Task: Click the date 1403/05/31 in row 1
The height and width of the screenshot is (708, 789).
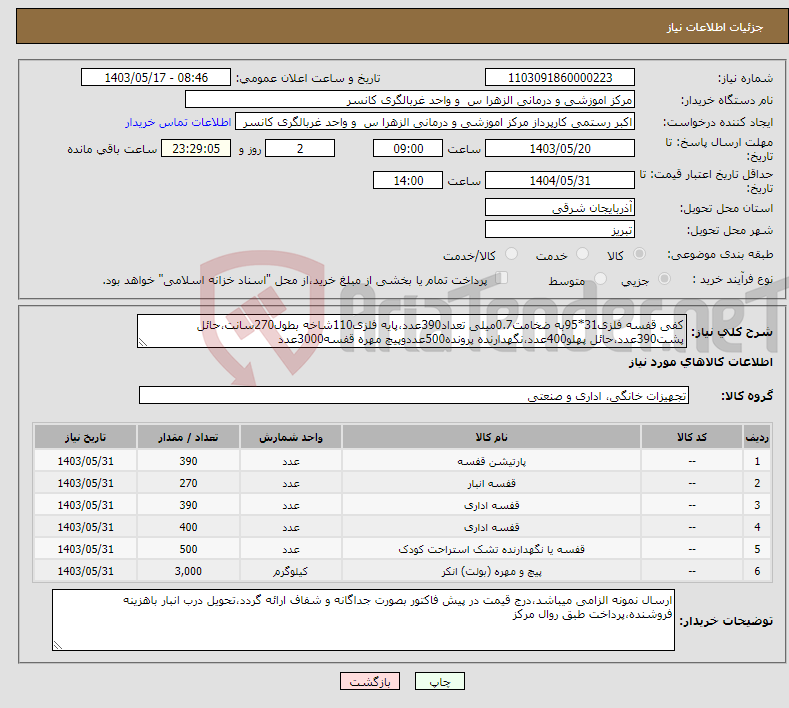Action: pyautogui.click(x=86, y=461)
